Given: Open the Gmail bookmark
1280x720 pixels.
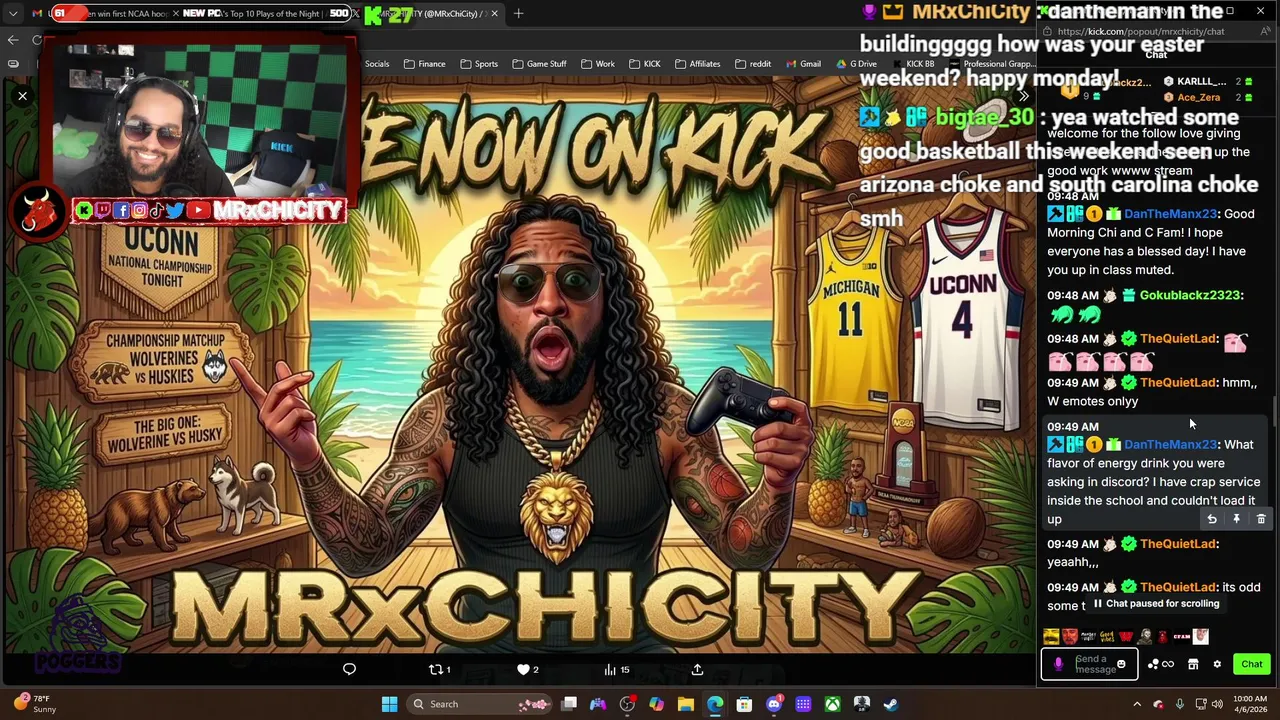Looking at the screenshot, I should click(x=803, y=64).
